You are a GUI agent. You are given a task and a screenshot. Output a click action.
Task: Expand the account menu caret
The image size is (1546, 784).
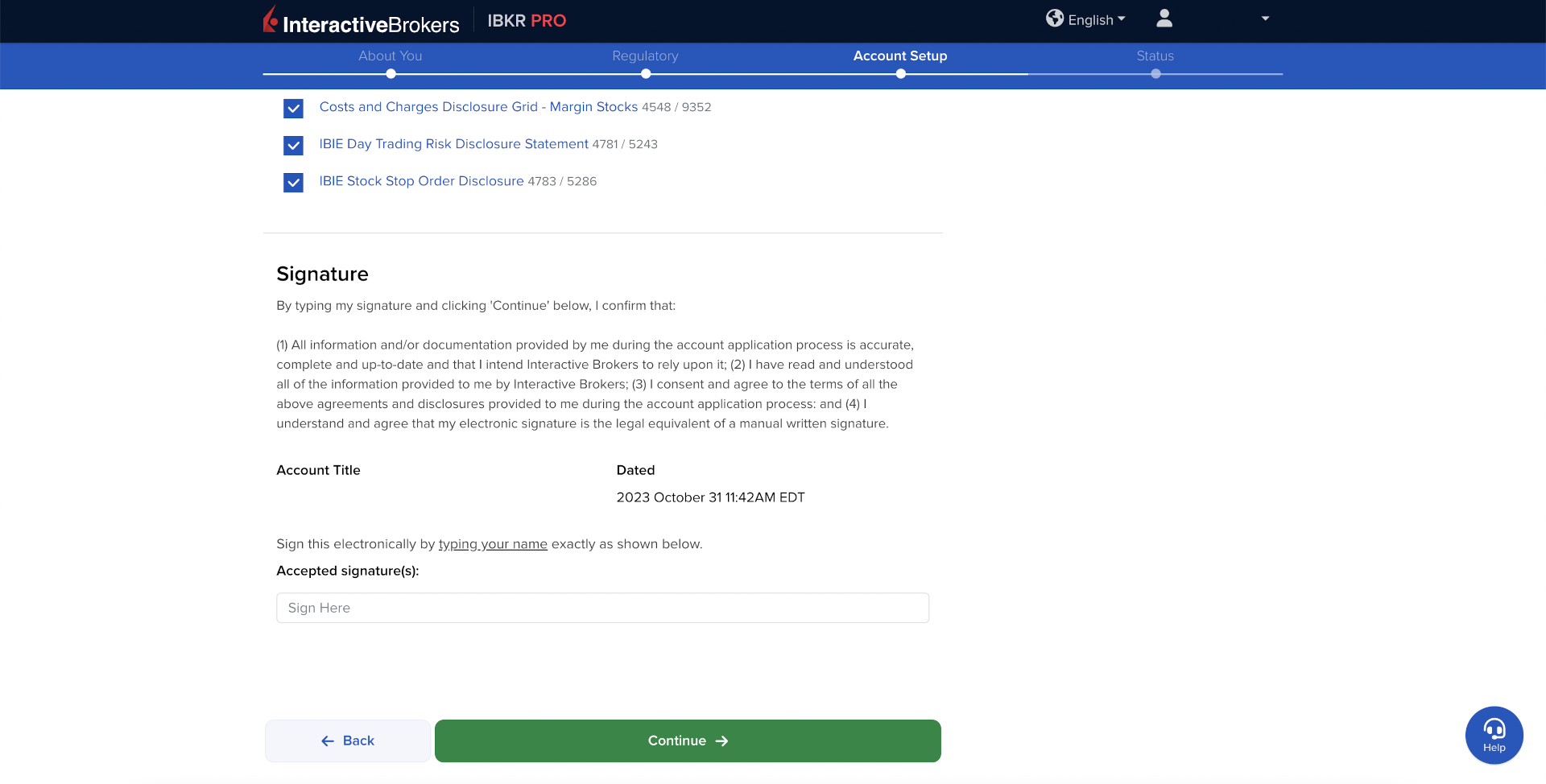(x=1265, y=19)
